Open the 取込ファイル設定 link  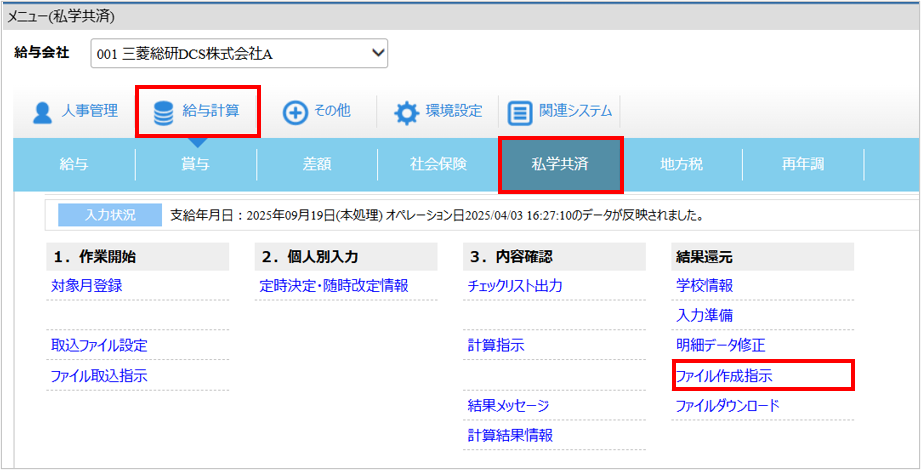(99, 345)
